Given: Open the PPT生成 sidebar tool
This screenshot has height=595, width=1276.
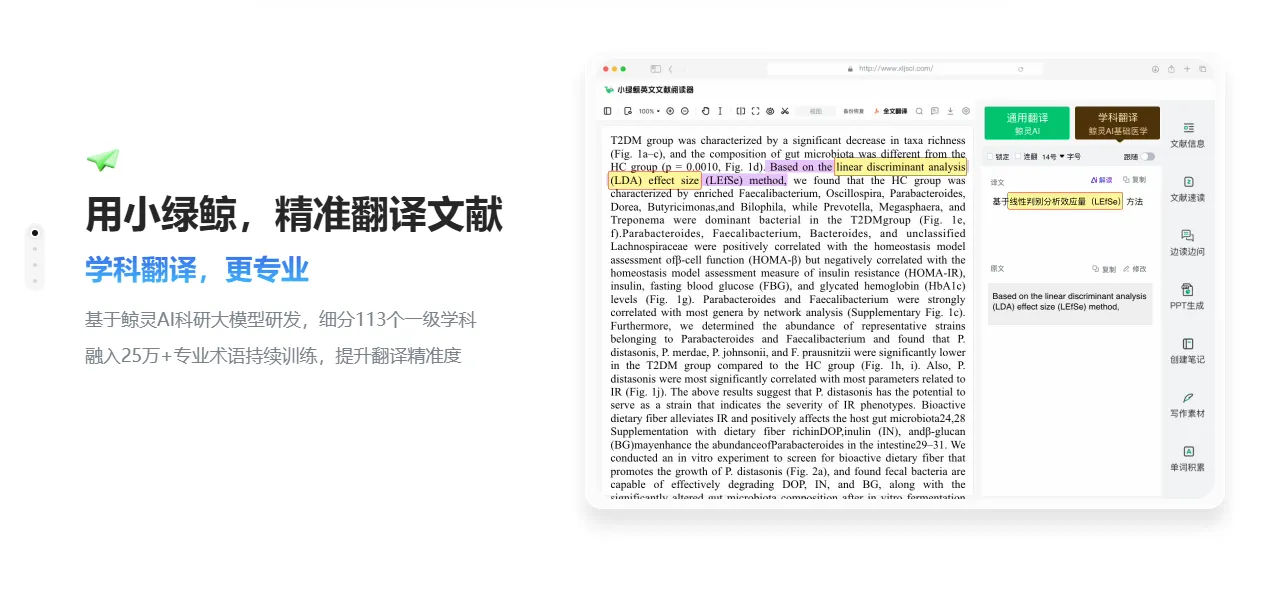Looking at the screenshot, I should pyautogui.click(x=1187, y=297).
